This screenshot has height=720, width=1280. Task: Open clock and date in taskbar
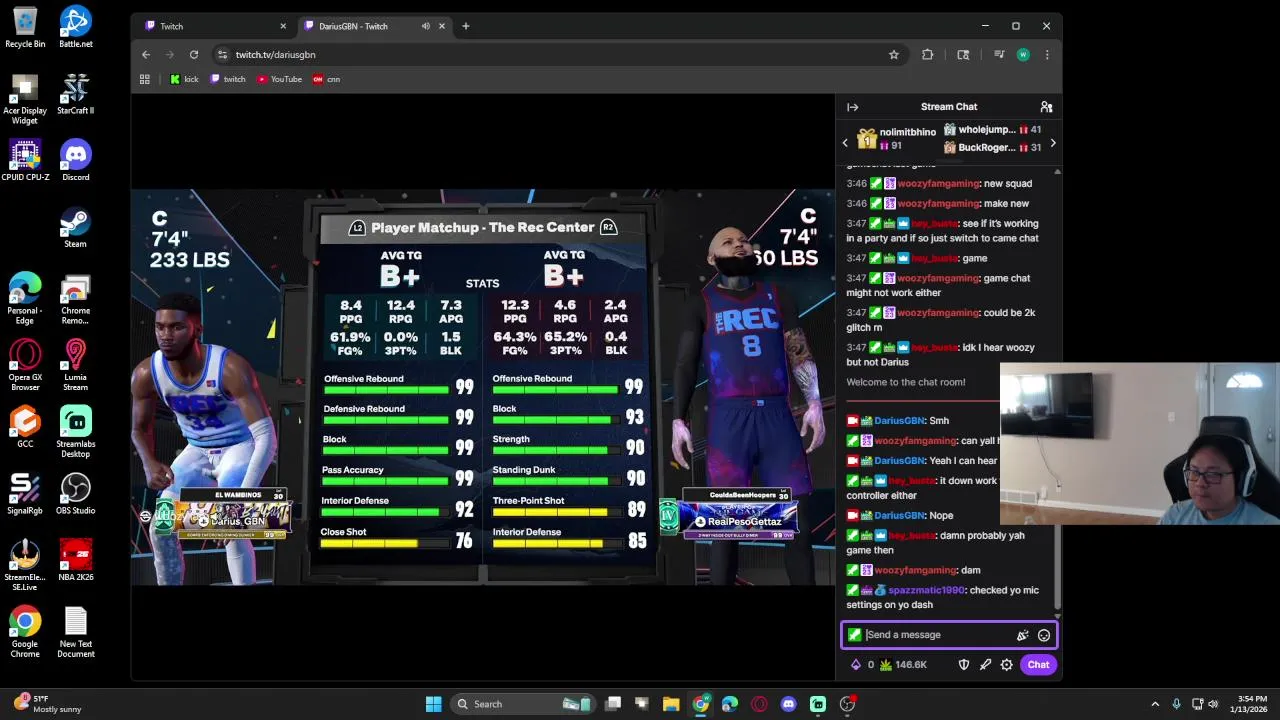(1250, 704)
